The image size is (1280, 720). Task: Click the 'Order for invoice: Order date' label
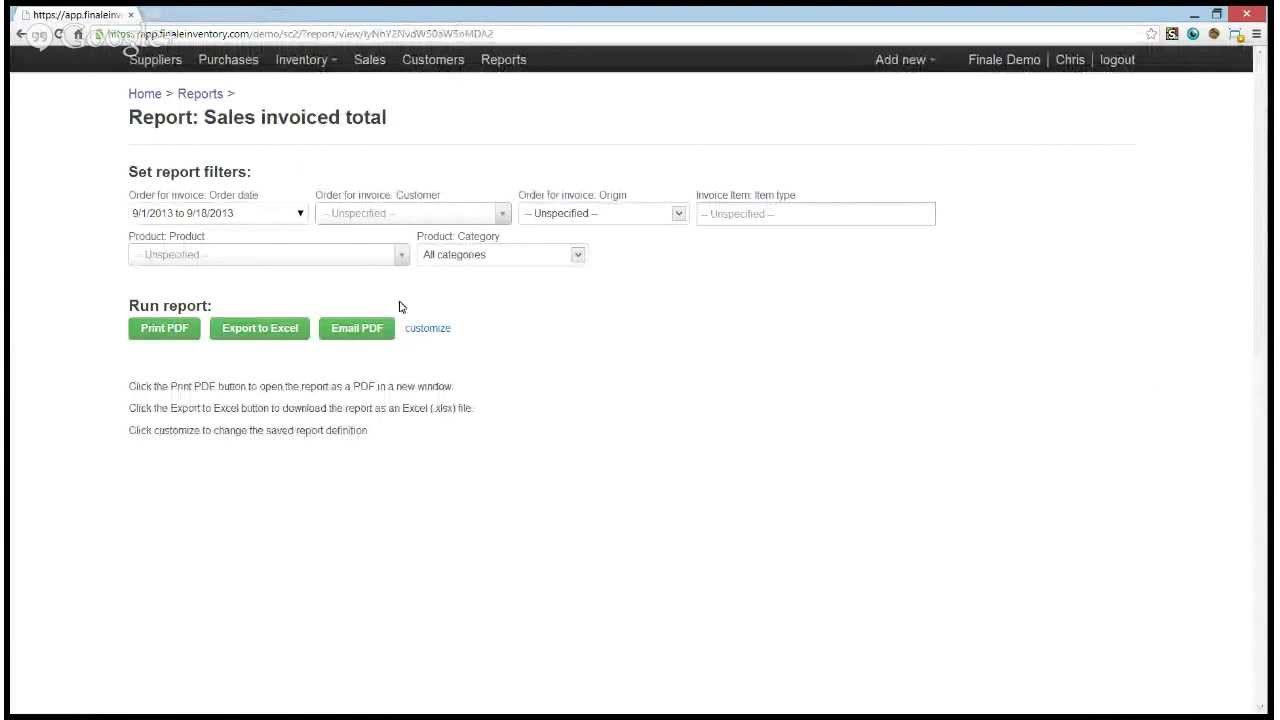(x=193, y=195)
